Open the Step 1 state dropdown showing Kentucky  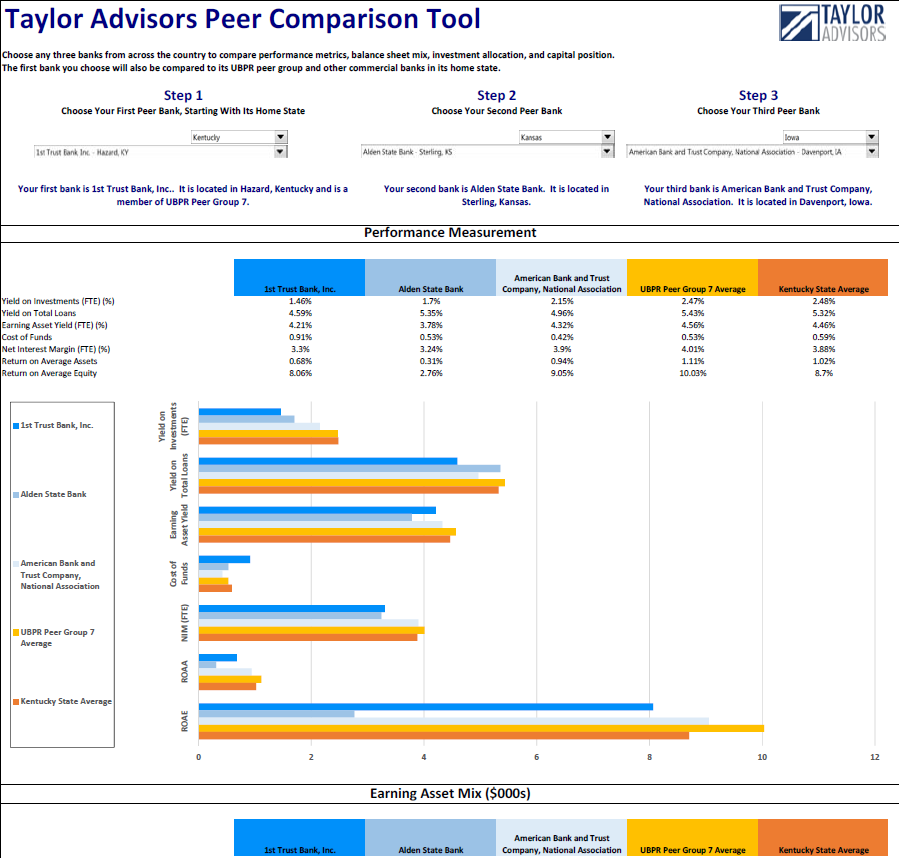pos(281,136)
